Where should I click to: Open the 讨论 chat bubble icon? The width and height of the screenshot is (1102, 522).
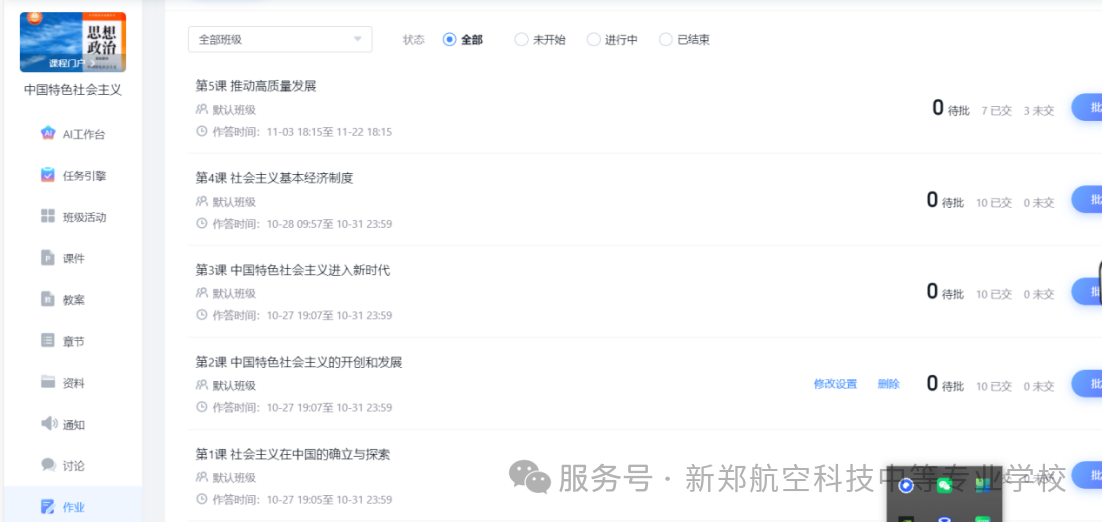pyautogui.click(x=48, y=464)
